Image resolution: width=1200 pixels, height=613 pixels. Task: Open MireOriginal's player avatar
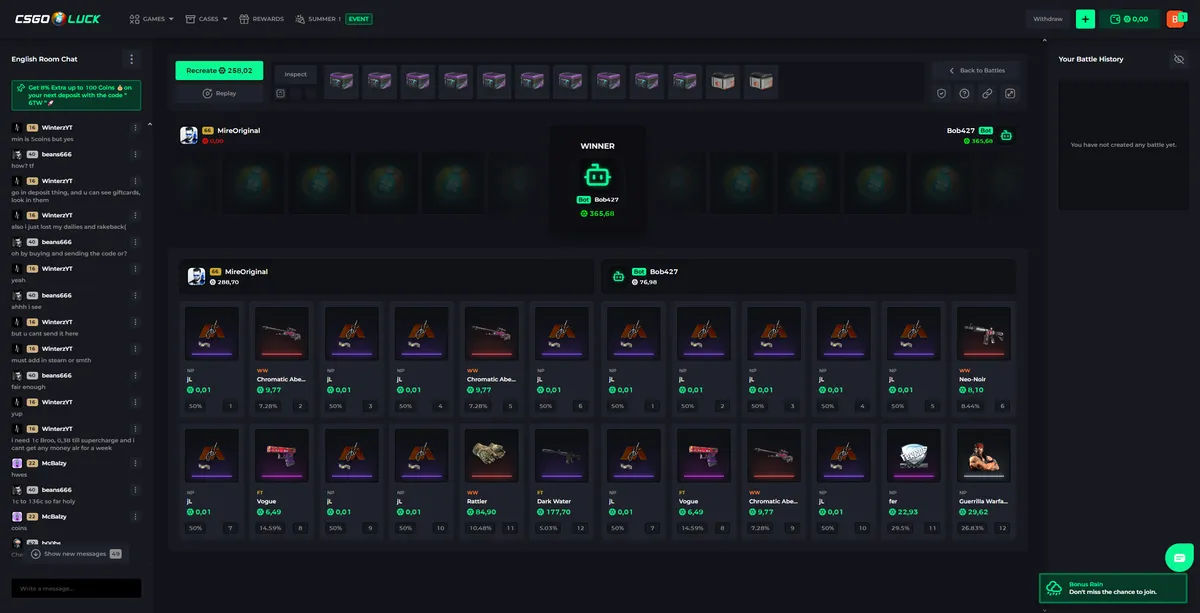coord(188,135)
